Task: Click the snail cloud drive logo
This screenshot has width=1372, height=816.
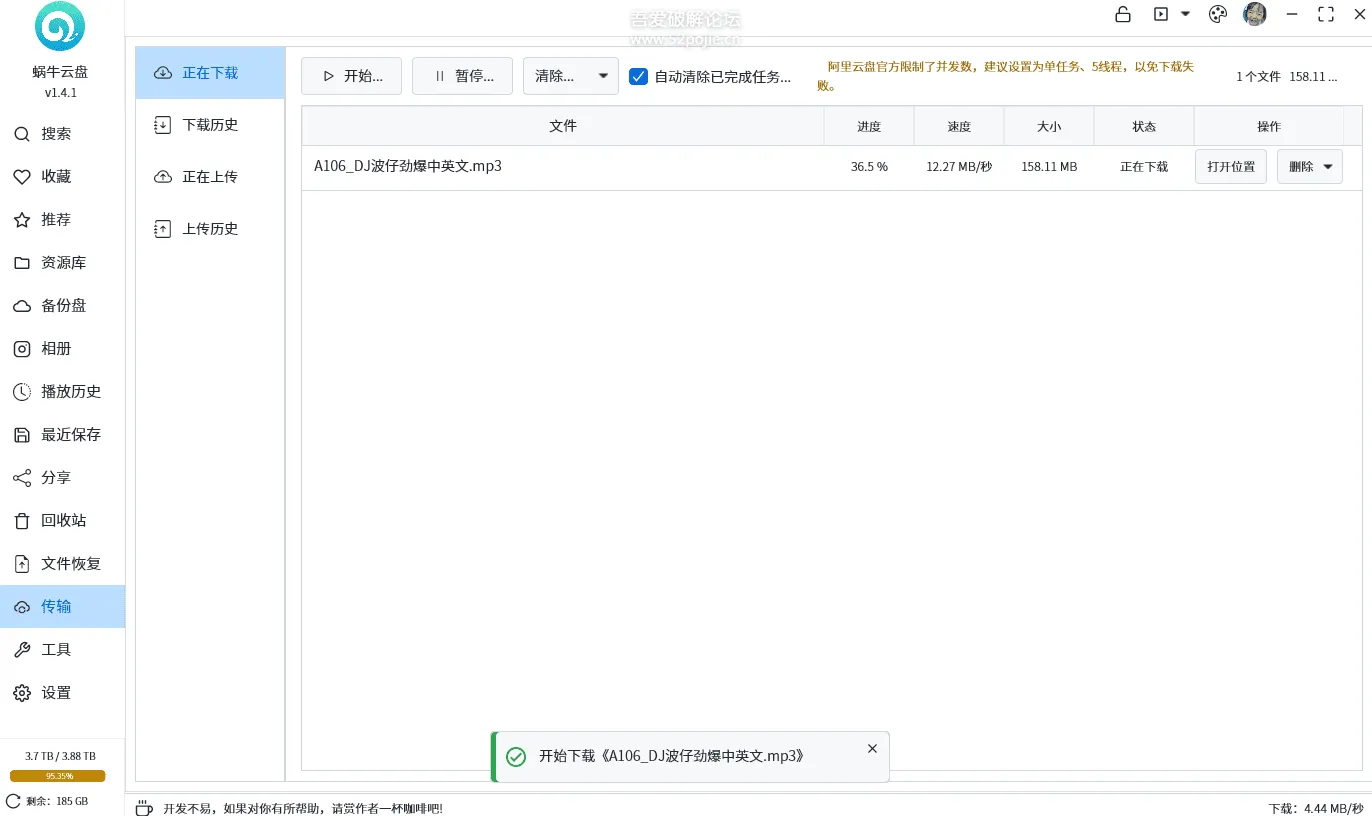Action: [x=60, y=26]
